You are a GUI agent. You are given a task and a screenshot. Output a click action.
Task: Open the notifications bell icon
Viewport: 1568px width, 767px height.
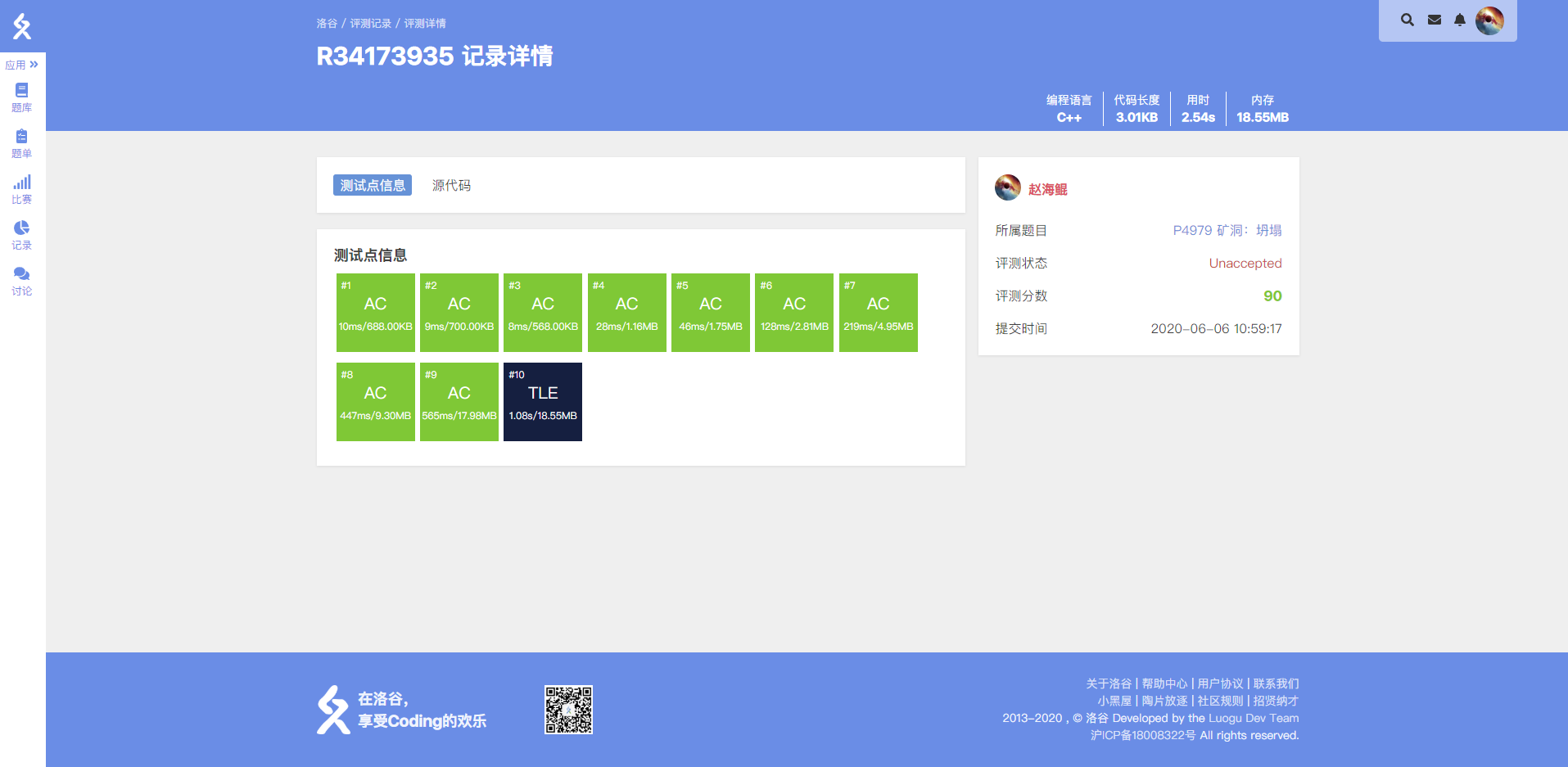click(1459, 20)
